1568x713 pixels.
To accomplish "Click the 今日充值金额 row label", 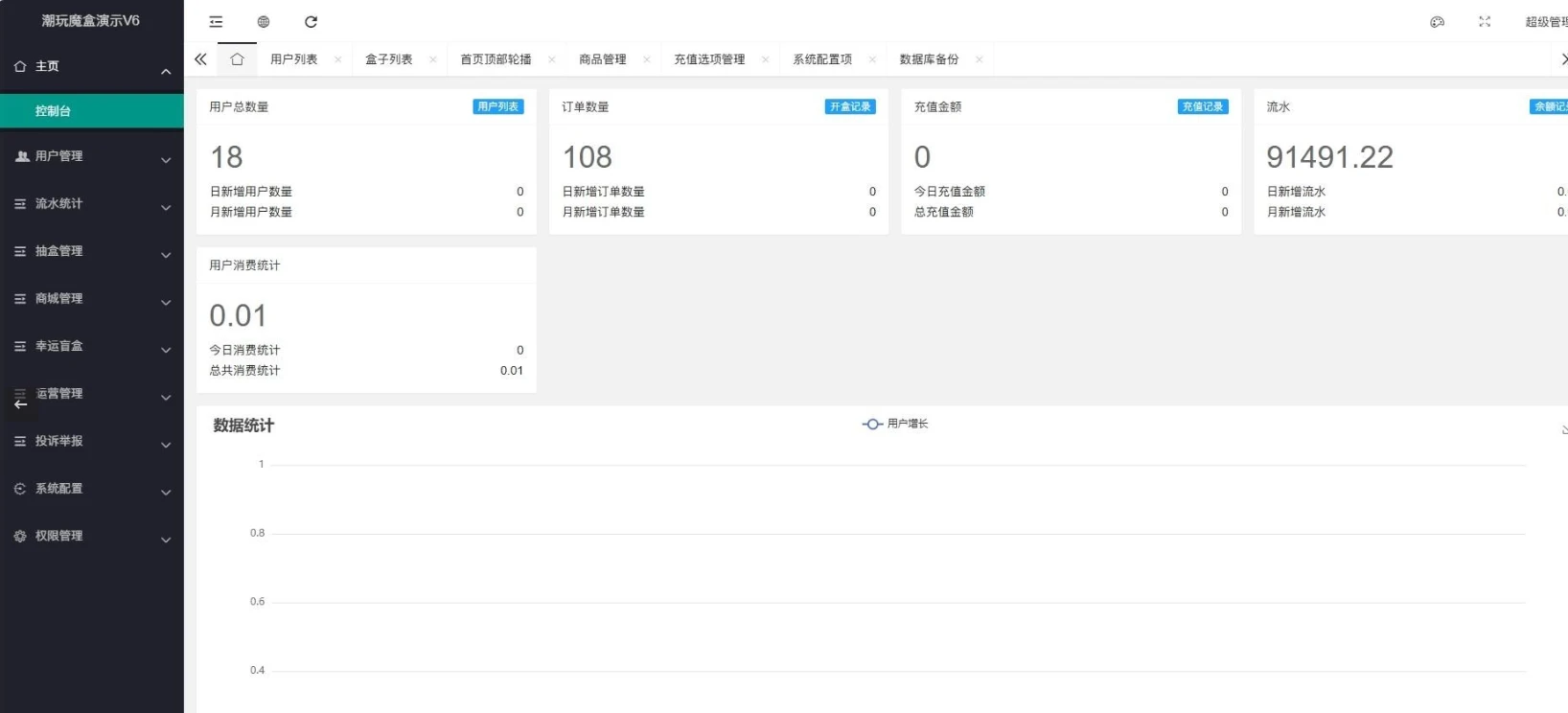I will 949,192.
